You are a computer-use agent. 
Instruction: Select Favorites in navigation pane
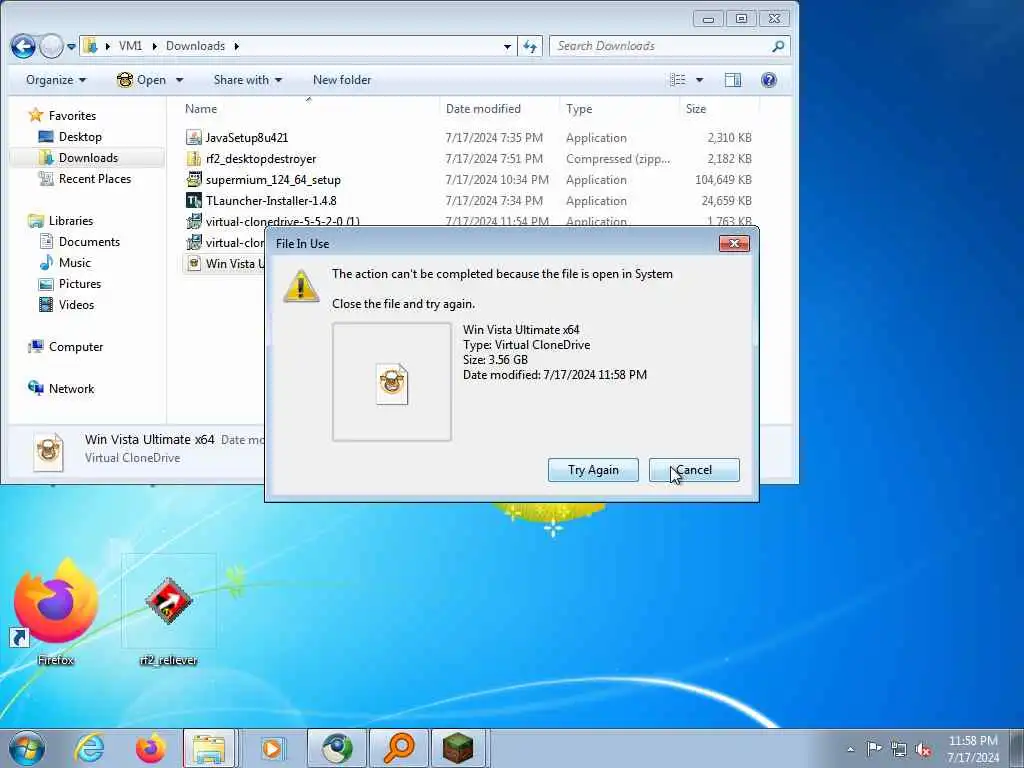pyautogui.click(x=72, y=116)
